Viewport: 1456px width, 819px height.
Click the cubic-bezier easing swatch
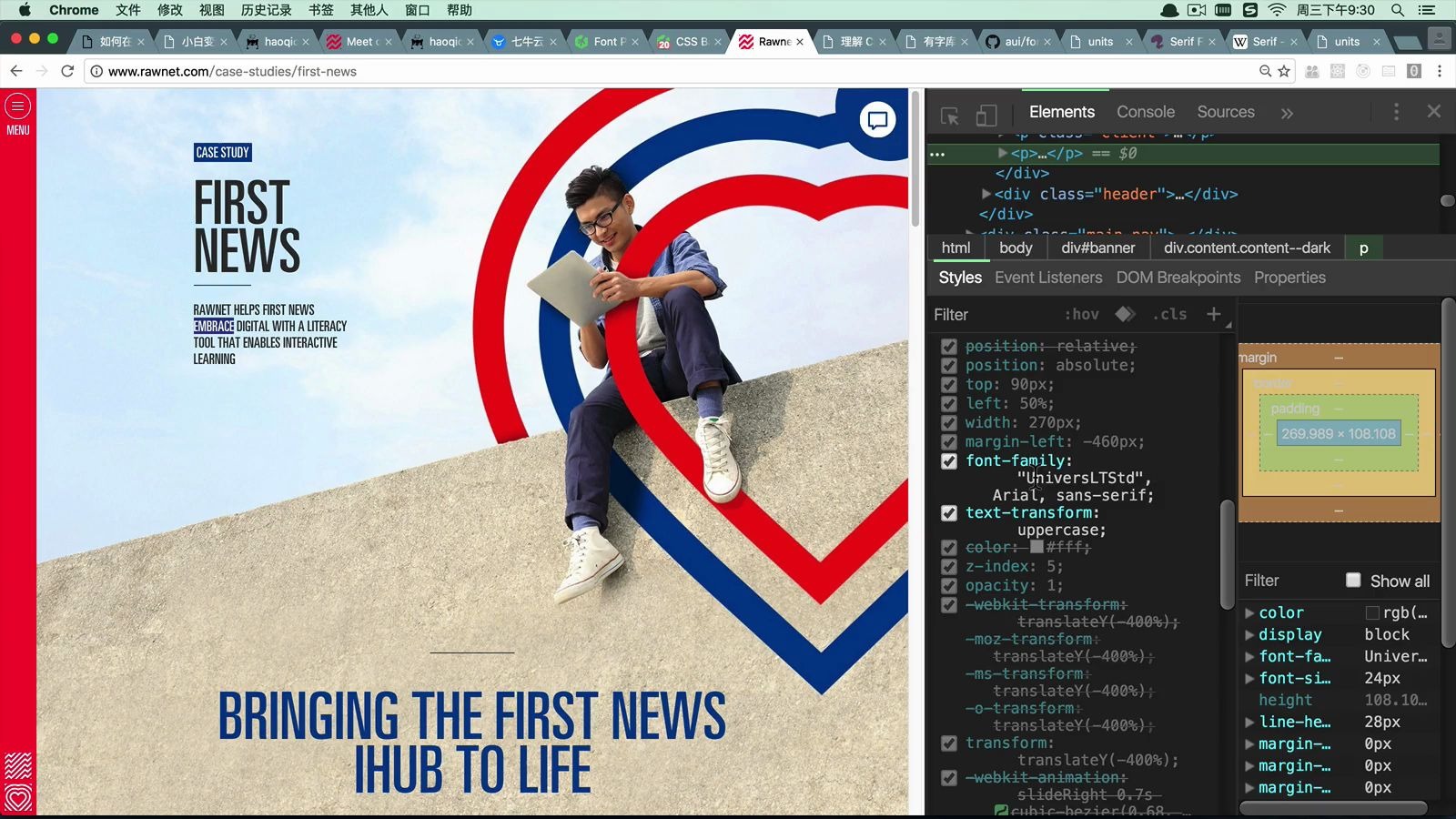1001,811
